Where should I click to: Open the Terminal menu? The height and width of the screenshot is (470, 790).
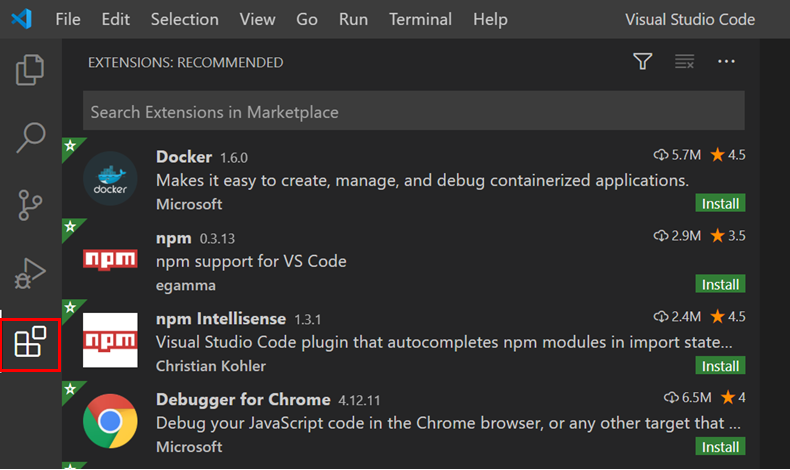(x=420, y=19)
